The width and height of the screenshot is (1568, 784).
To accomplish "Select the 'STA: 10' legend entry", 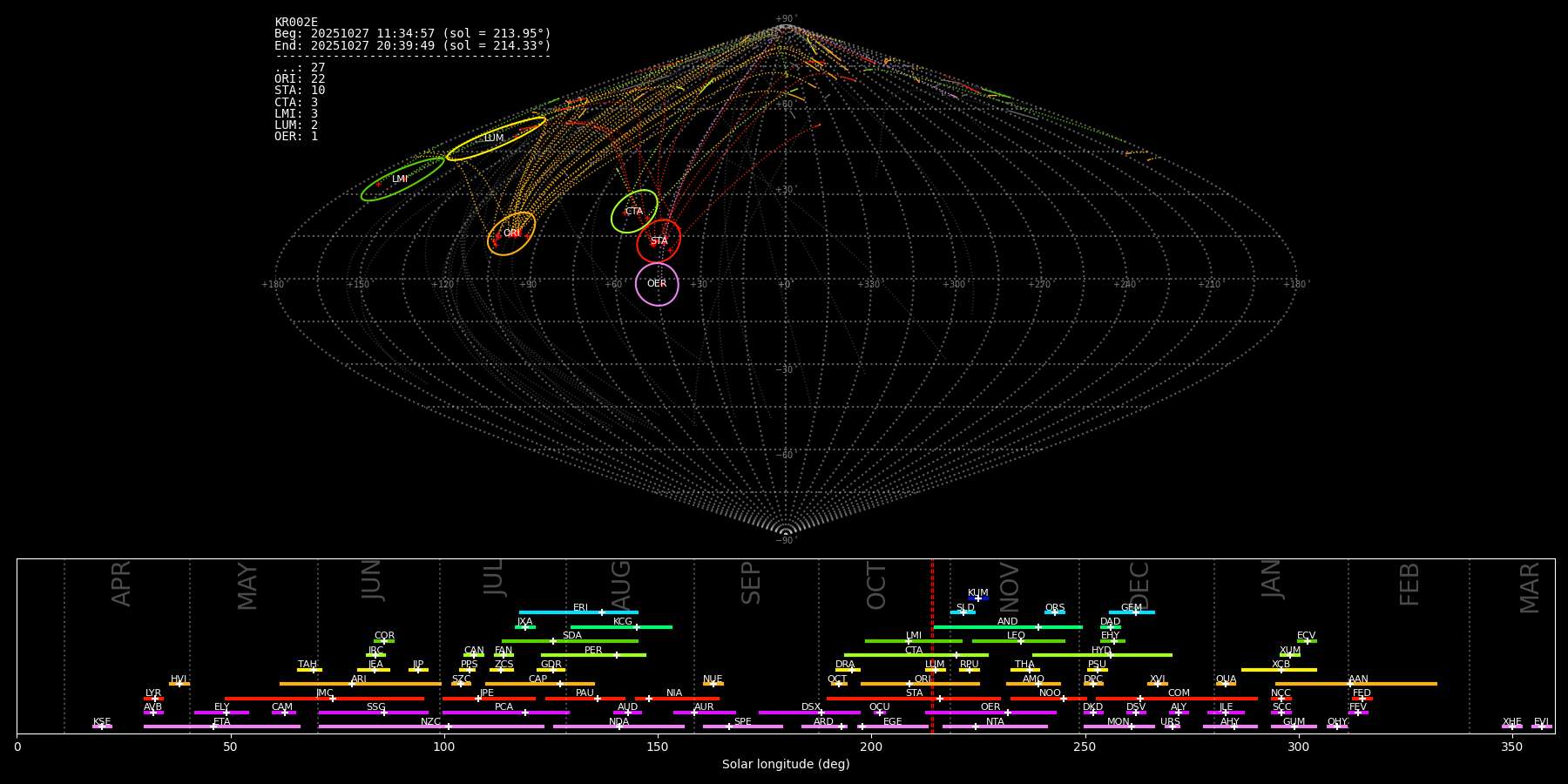I will tap(300, 91).
